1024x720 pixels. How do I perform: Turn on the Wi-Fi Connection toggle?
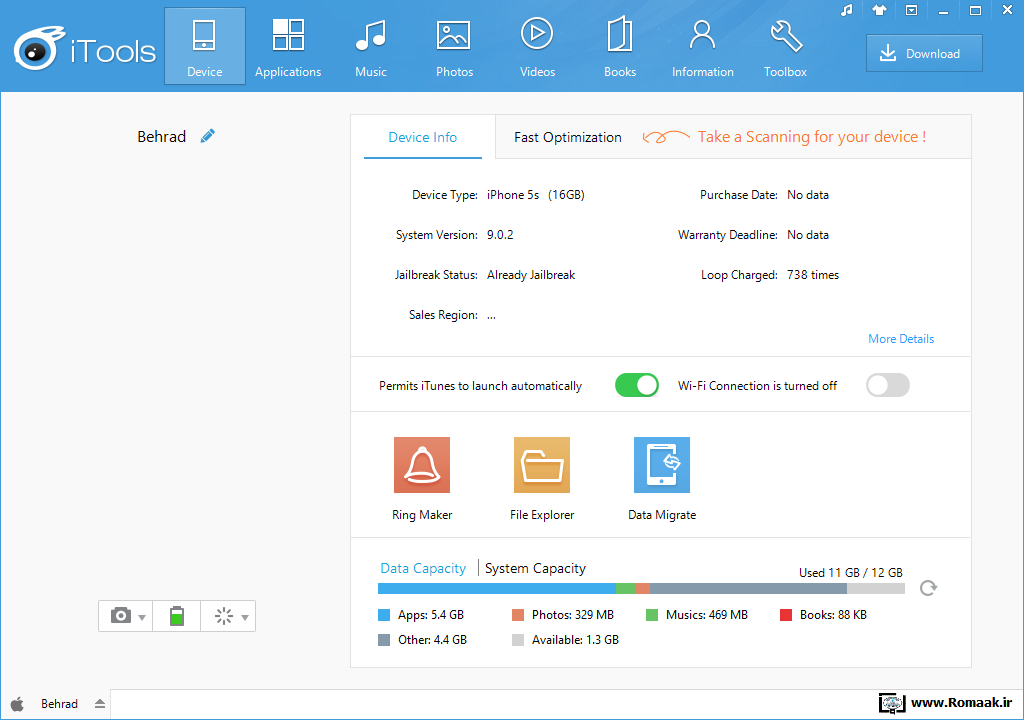click(888, 385)
